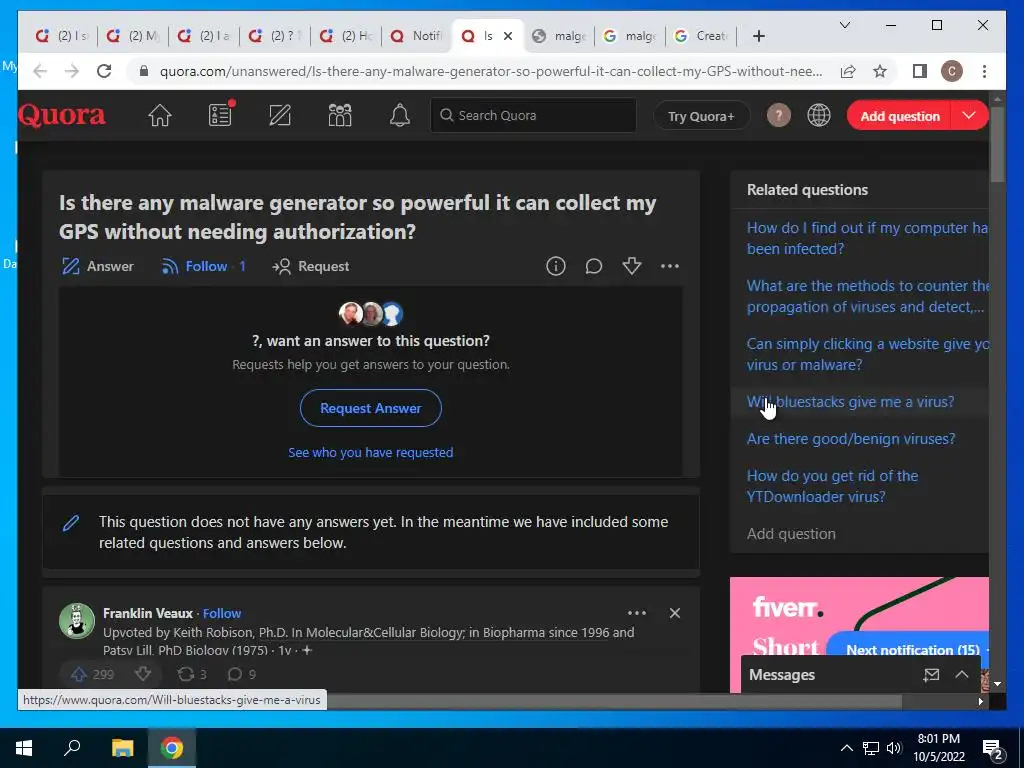Bookmark this page with the star icon
This screenshot has height=768, width=1024.
point(880,71)
